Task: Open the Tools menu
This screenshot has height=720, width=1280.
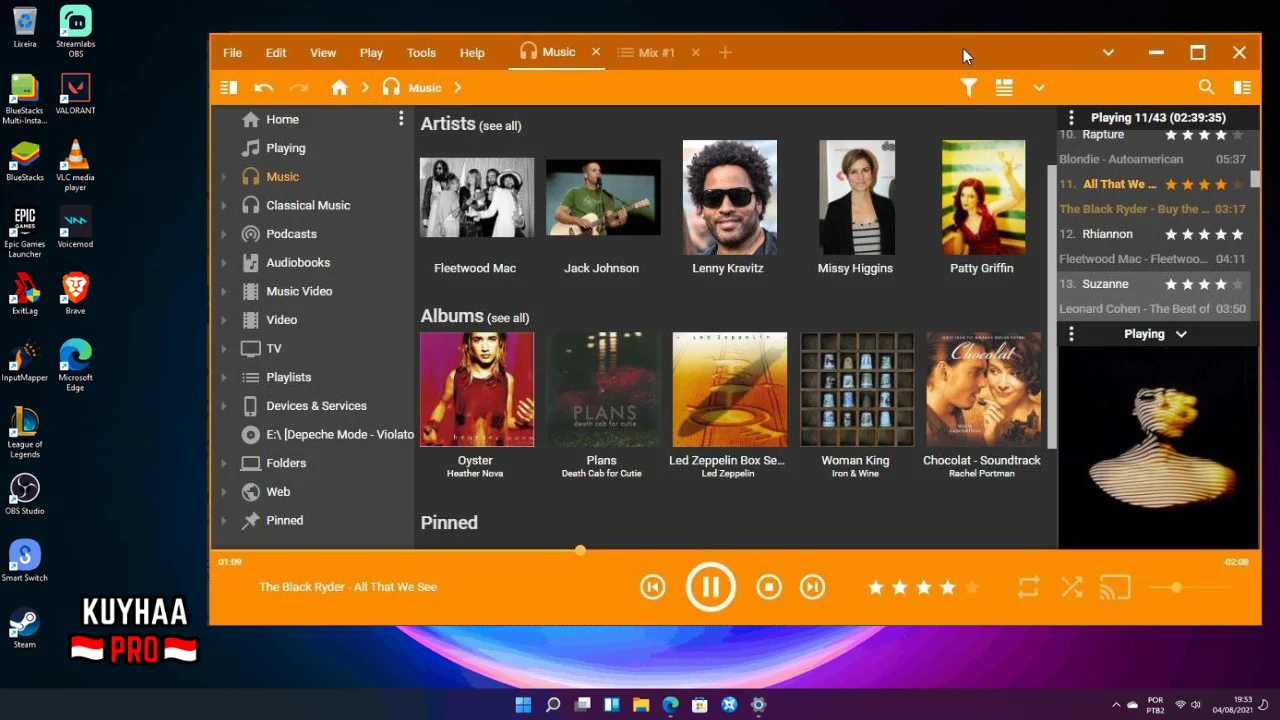Action: pos(421,53)
